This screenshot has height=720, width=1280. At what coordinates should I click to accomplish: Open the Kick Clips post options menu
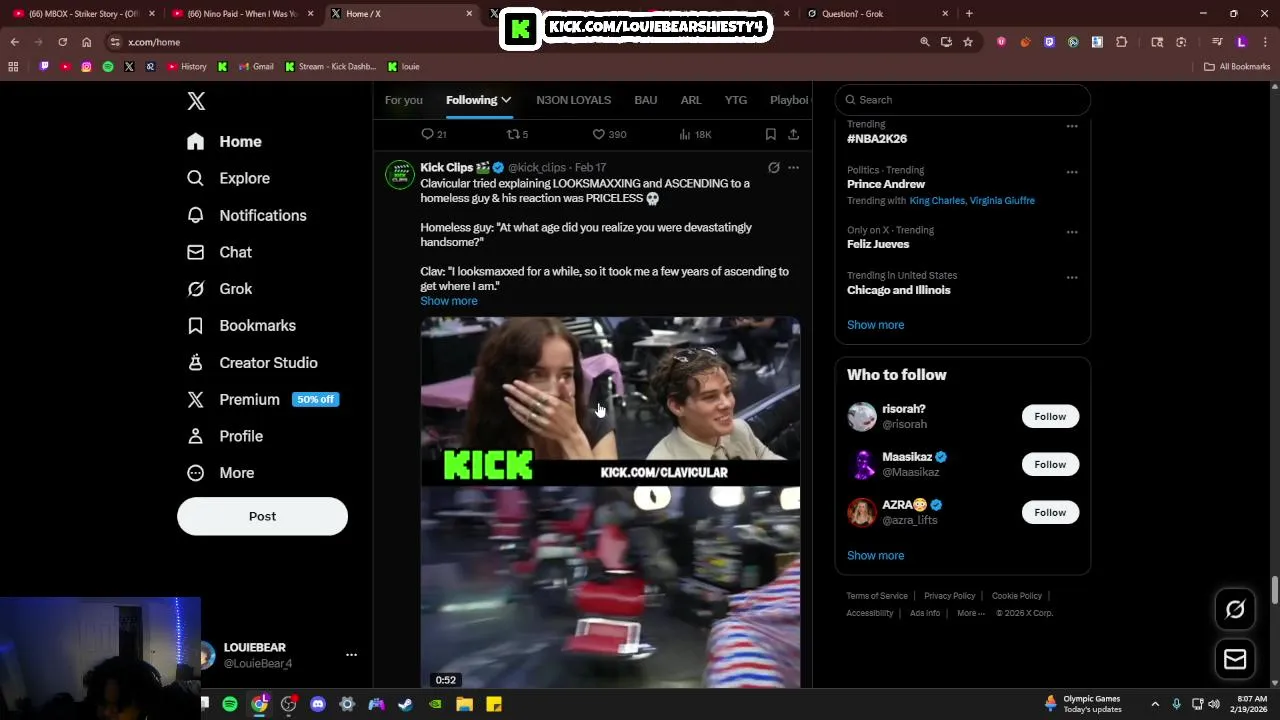coord(793,168)
